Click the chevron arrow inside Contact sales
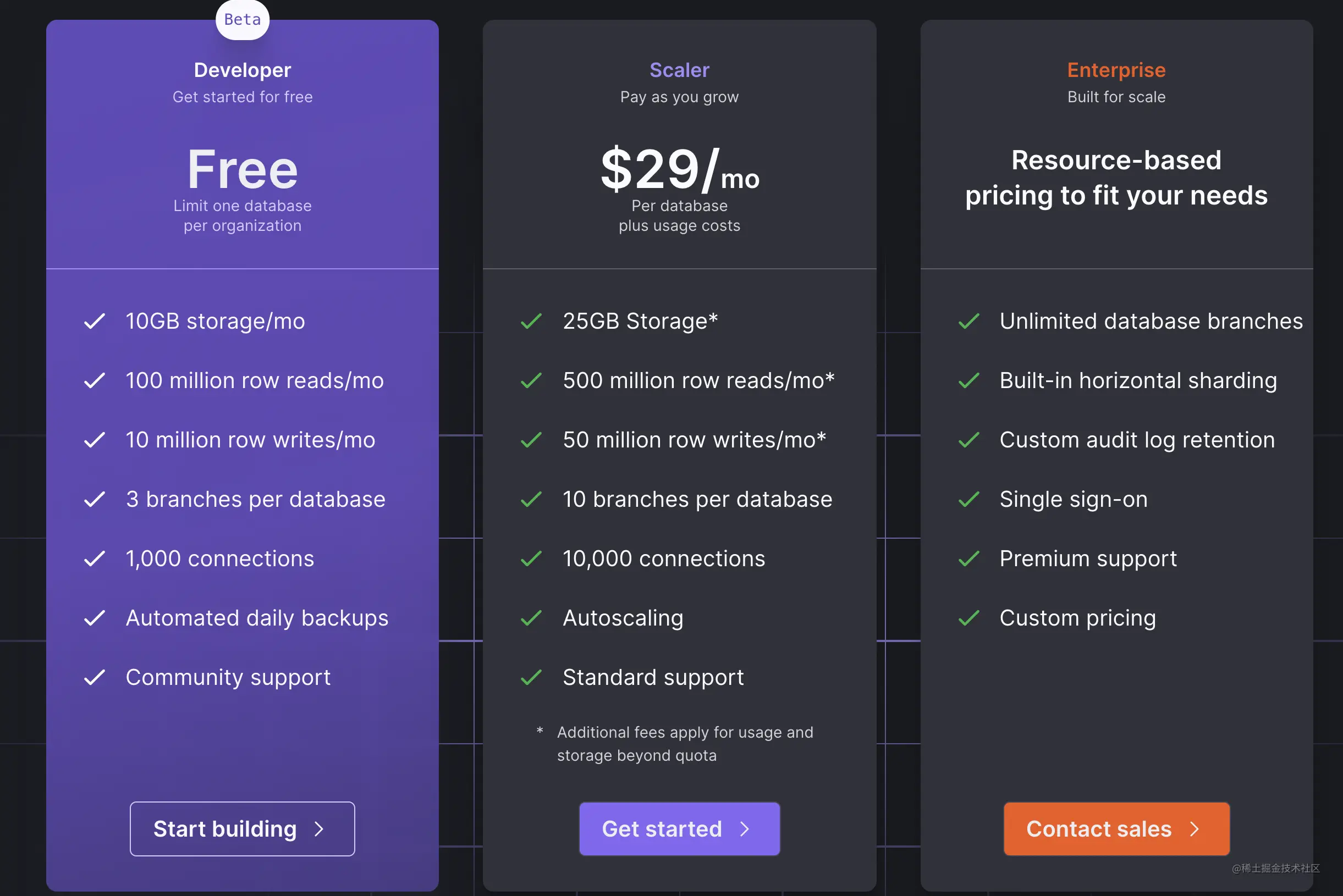The image size is (1343, 896). (x=1194, y=829)
